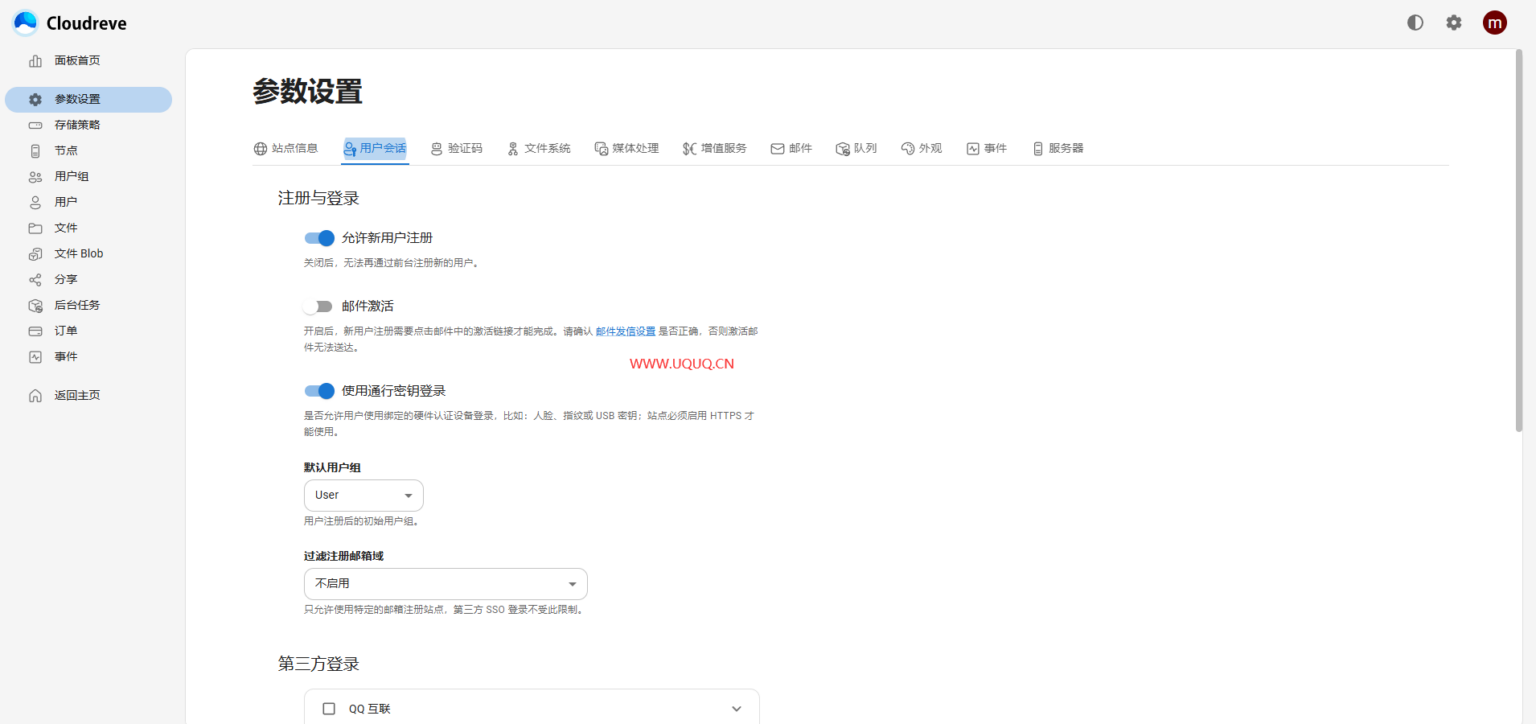The image size is (1536, 724).
Task: Click the 文件 Blob icon
Action: (36, 254)
